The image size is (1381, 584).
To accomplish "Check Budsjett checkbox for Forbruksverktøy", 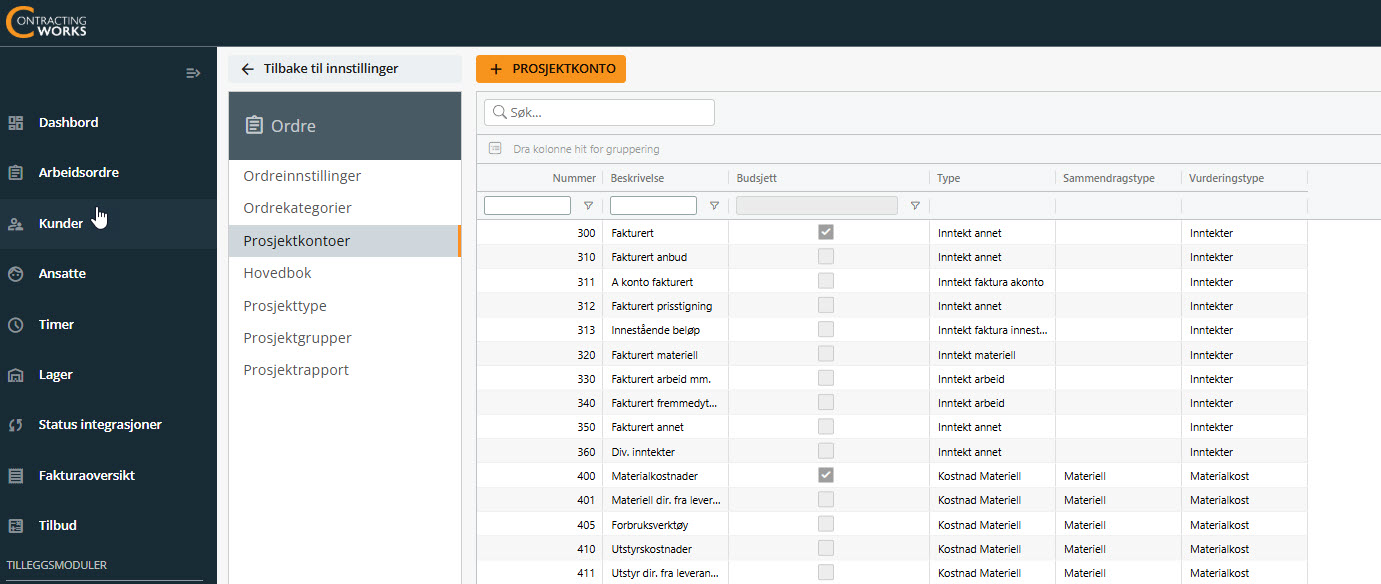I will coord(826,524).
